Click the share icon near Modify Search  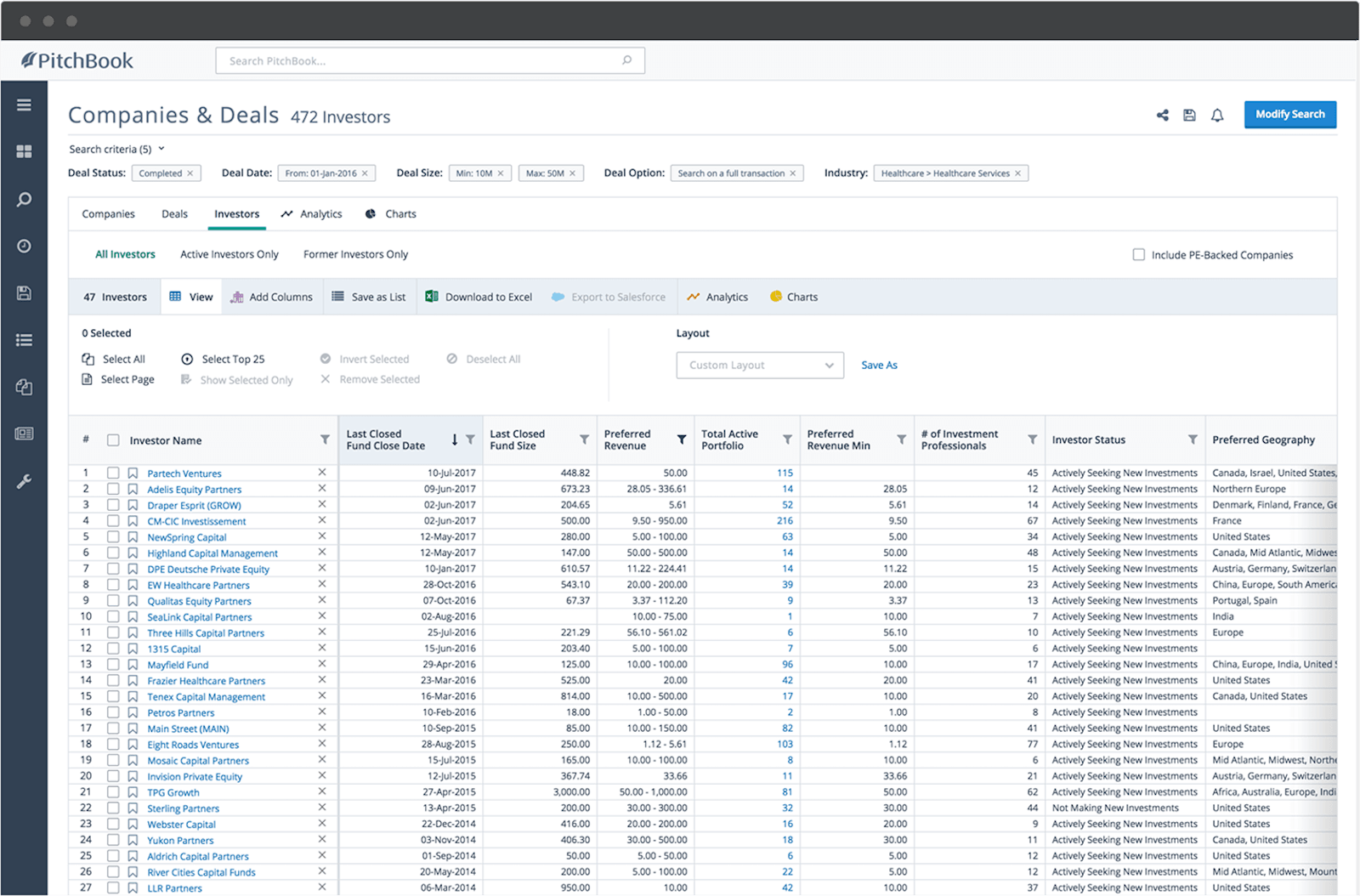(x=1162, y=115)
